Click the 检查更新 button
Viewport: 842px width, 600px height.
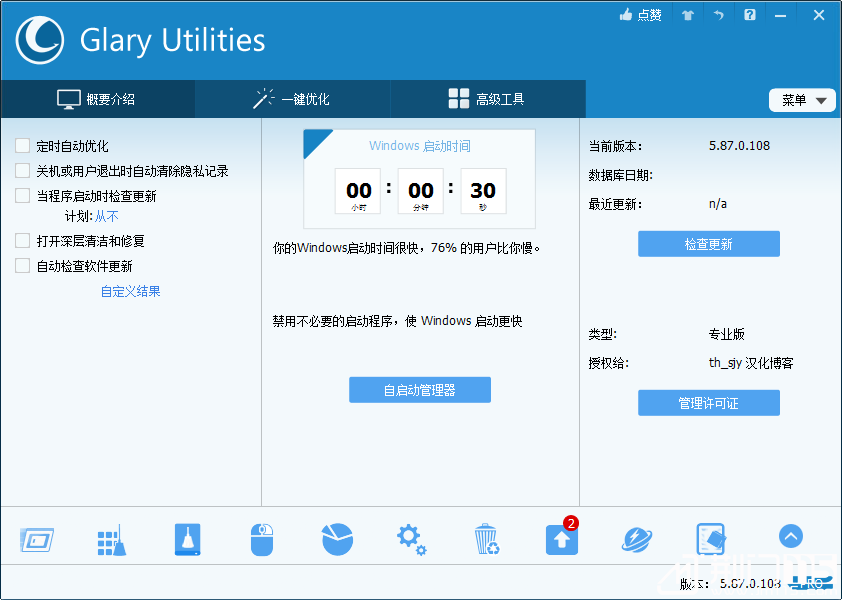coord(709,244)
